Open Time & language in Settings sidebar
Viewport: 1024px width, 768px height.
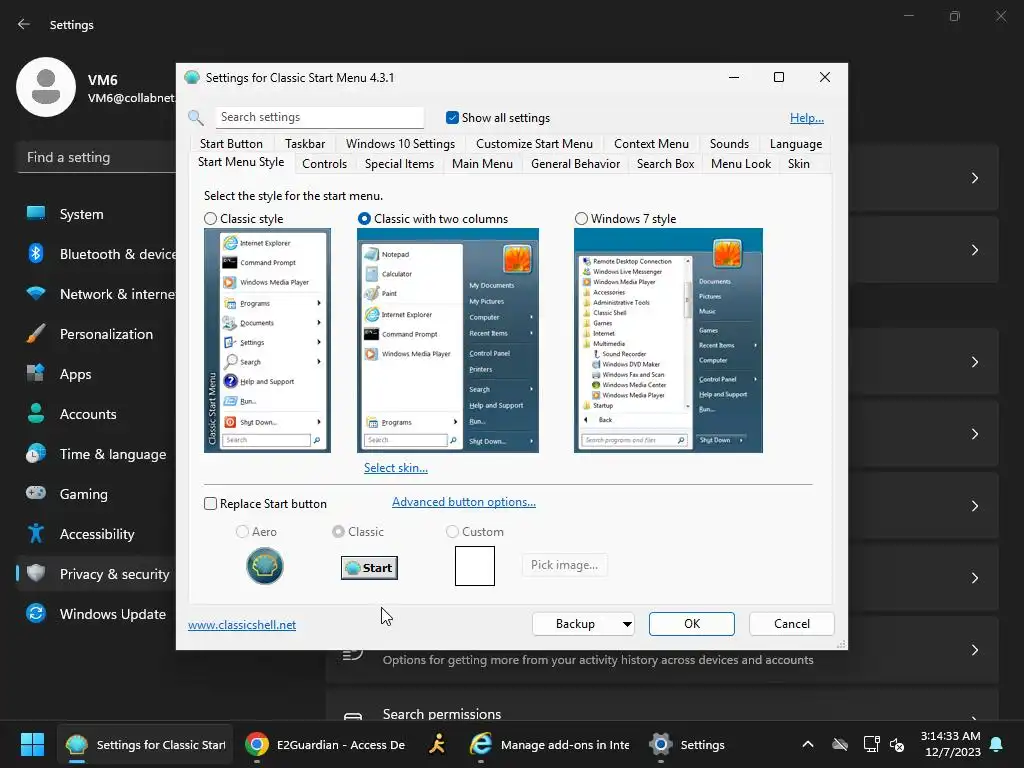(97, 454)
